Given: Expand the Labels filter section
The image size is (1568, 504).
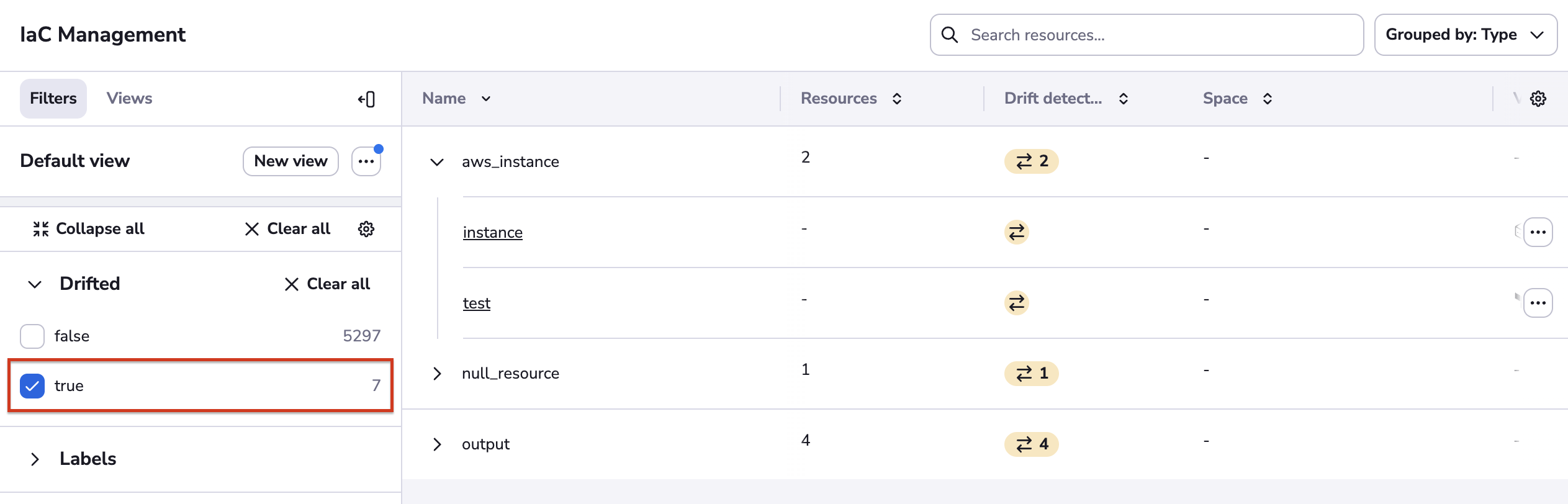Looking at the screenshot, I should (x=35, y=459).
